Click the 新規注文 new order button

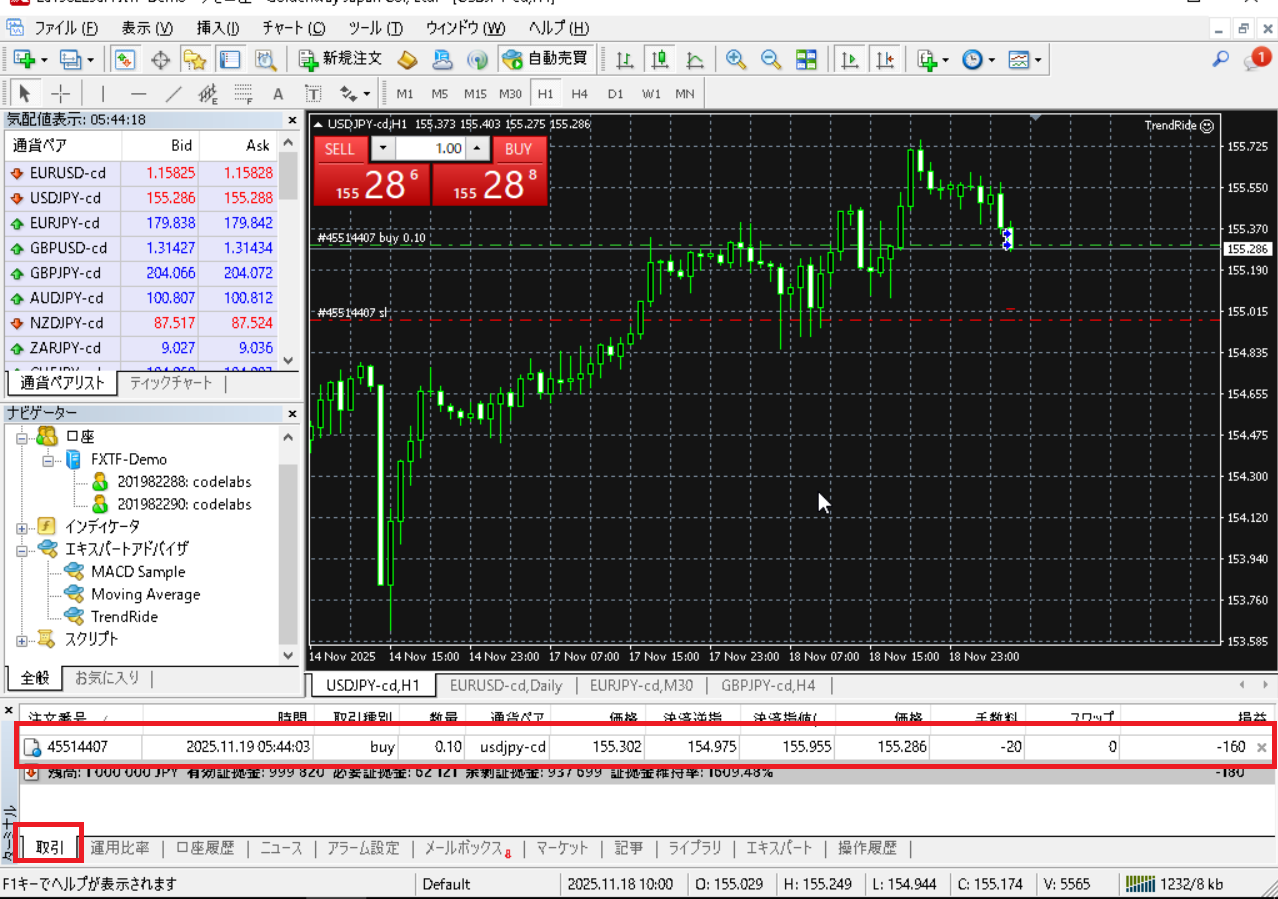pyautogui.click(x=341, y=60)
